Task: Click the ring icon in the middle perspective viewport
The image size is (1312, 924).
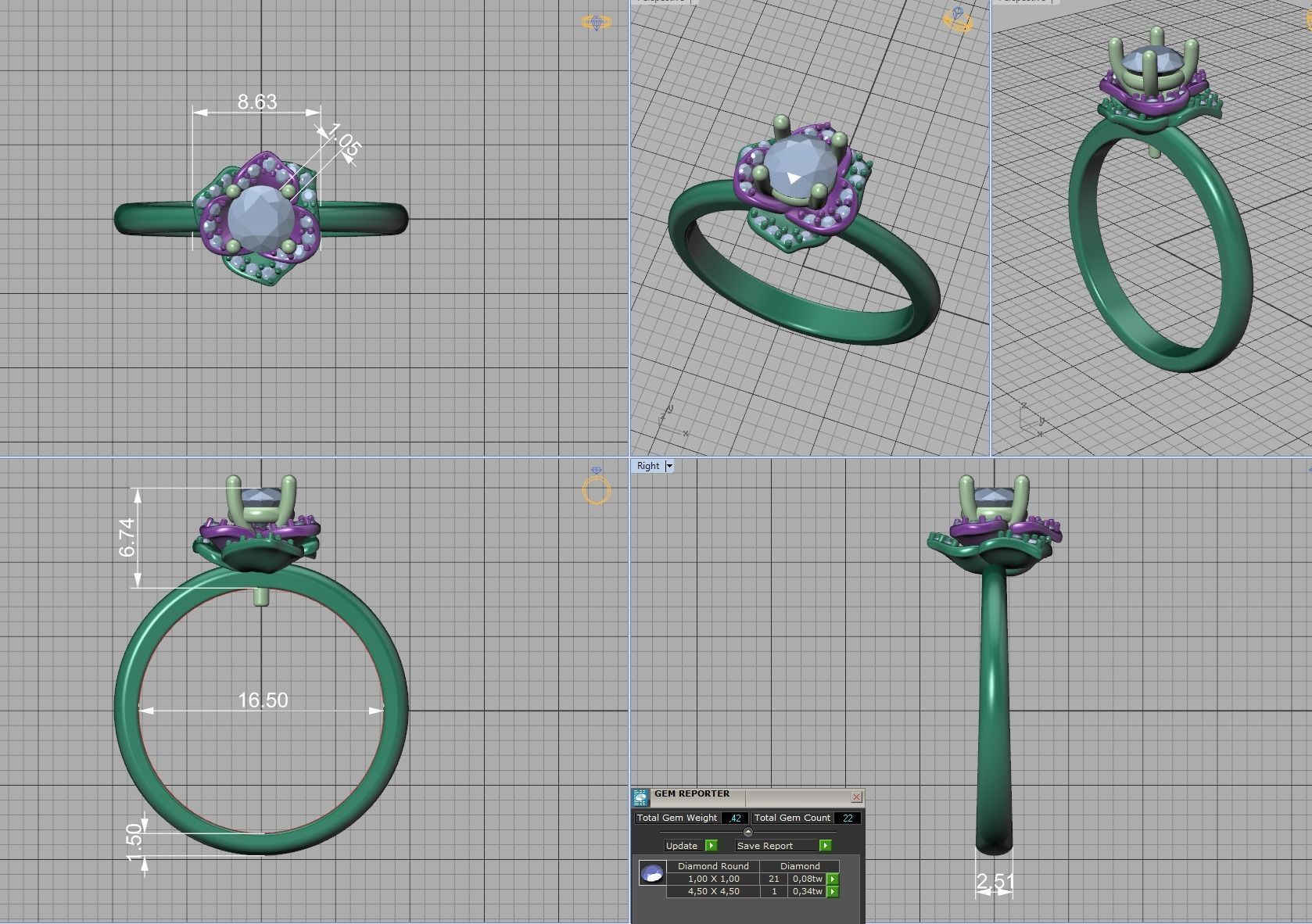Action: 958,20
